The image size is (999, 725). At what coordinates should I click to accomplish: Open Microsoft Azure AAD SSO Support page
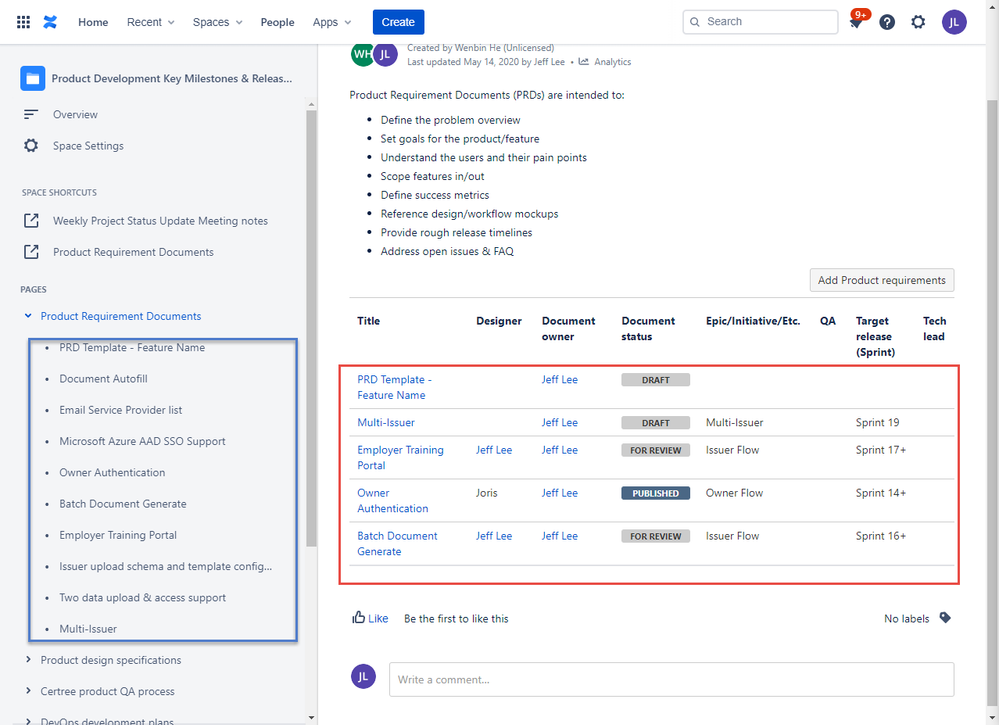tap(142, 441)
